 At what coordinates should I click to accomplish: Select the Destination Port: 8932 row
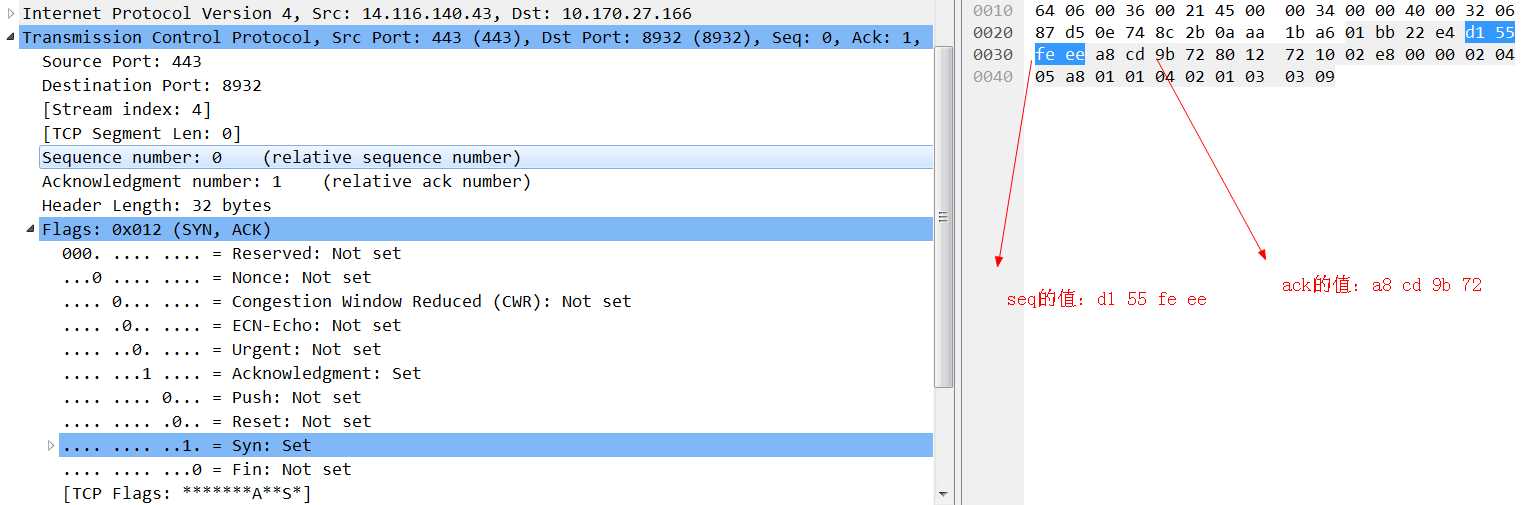(x=486, y=85)
